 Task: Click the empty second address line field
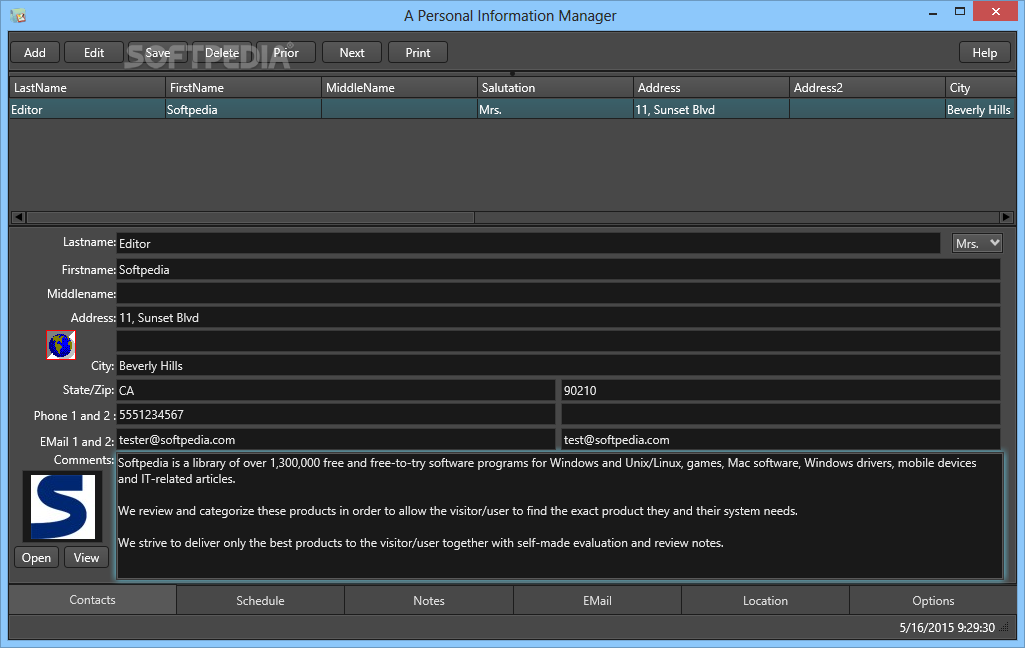point(558,341)
